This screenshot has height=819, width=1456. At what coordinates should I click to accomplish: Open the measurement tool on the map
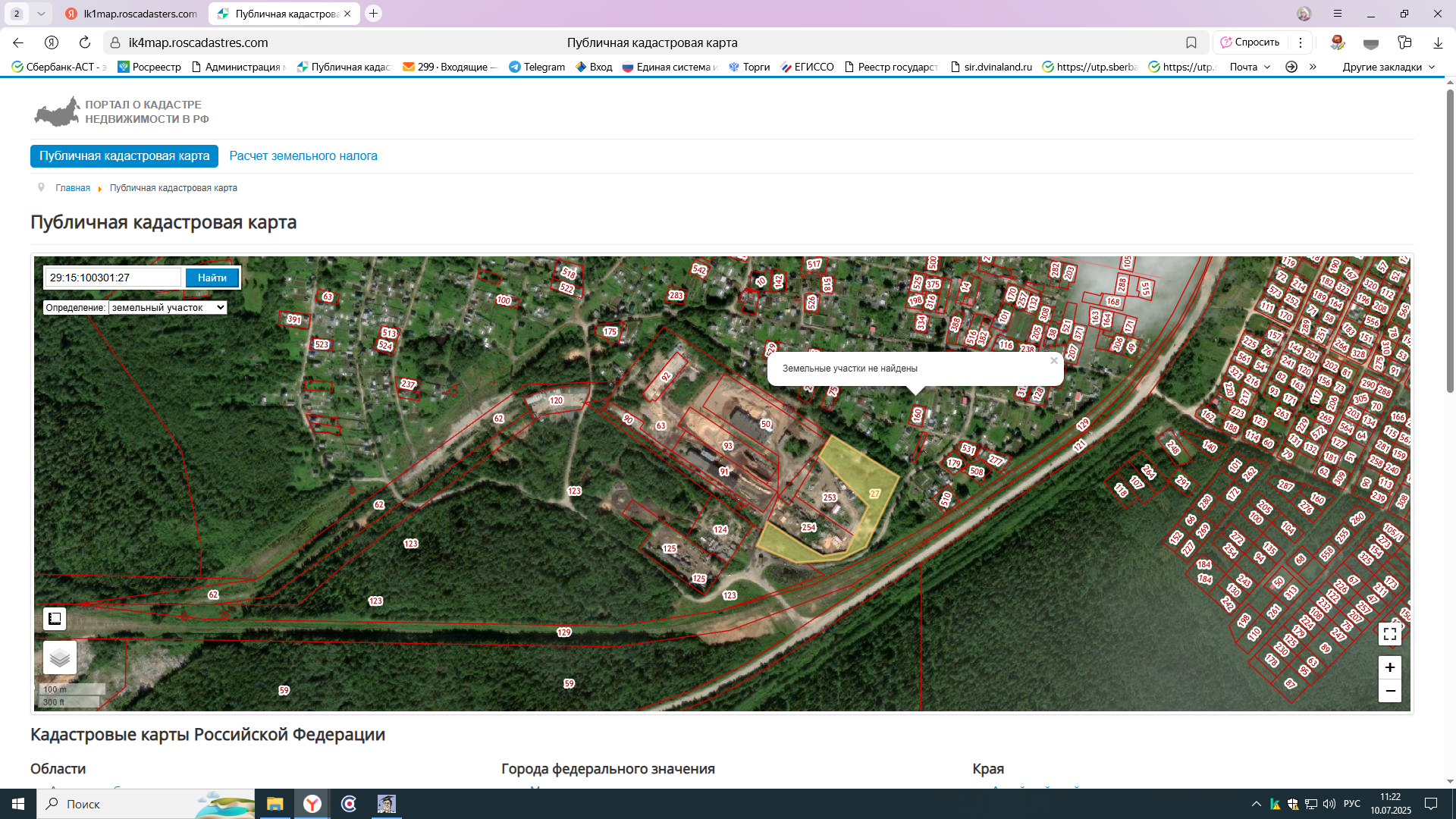(55, 619)
